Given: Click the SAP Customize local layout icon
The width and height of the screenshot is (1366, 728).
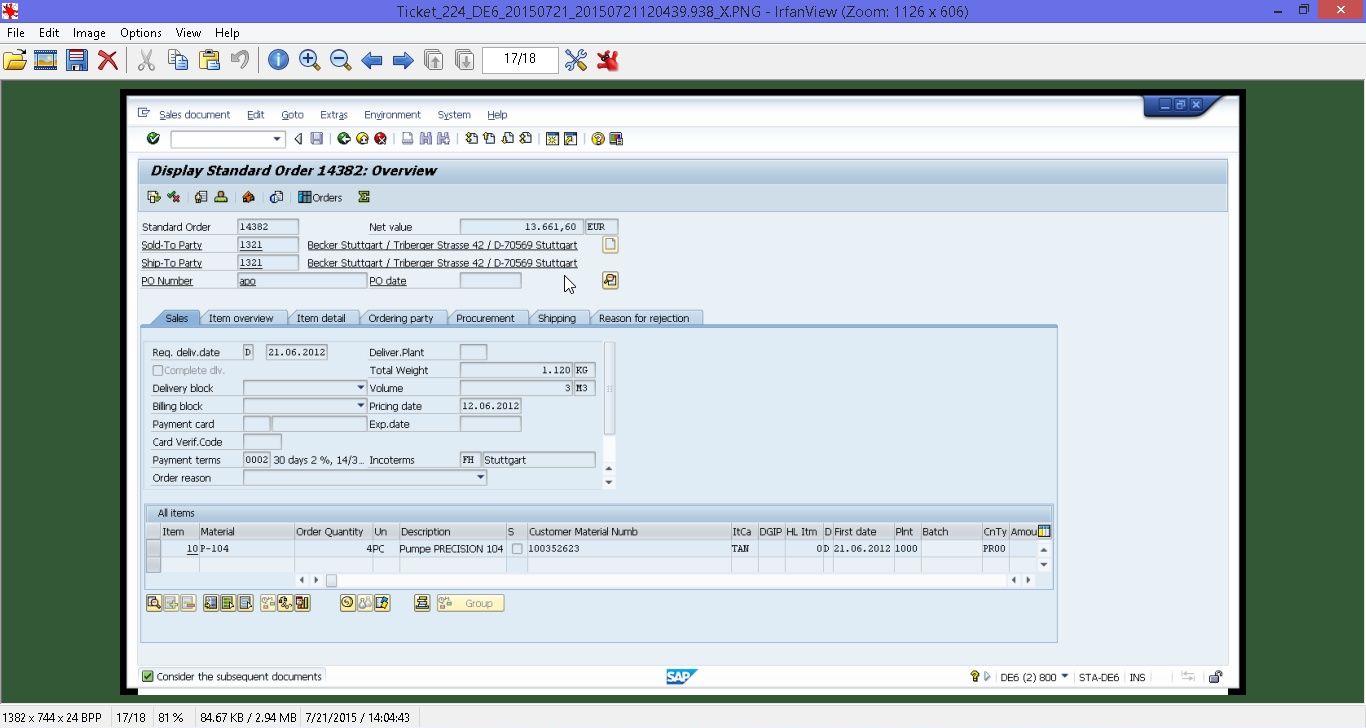Looking at the screenshot, I should pyautogui.click(x=616, y=139).
